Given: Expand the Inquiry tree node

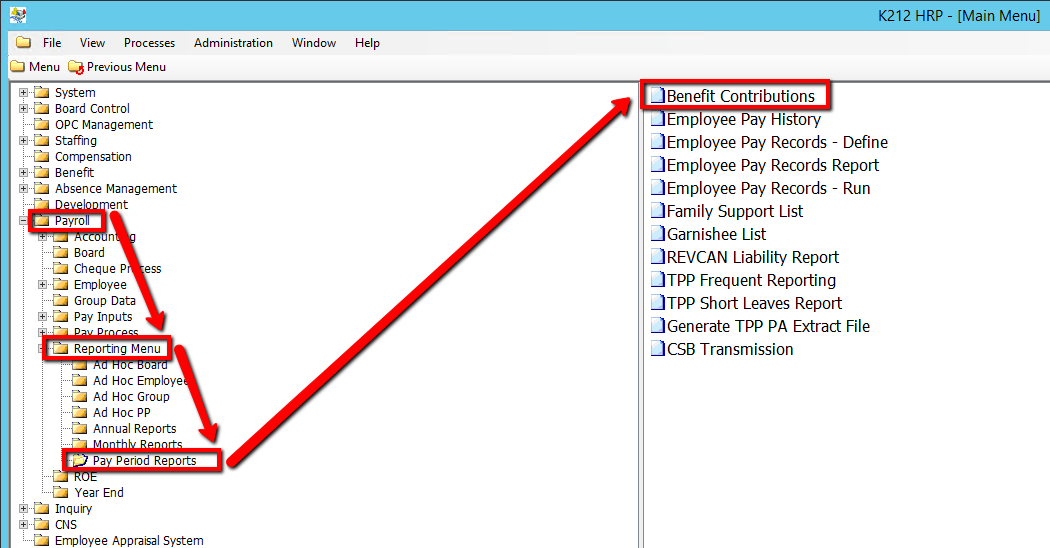Looking at the screenshot, I should pos(24,509).
